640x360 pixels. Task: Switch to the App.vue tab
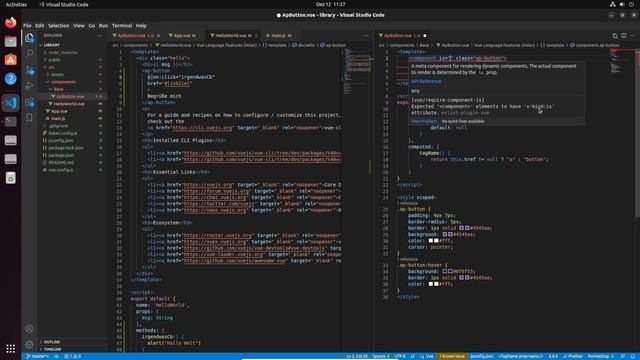pos(182,36)
